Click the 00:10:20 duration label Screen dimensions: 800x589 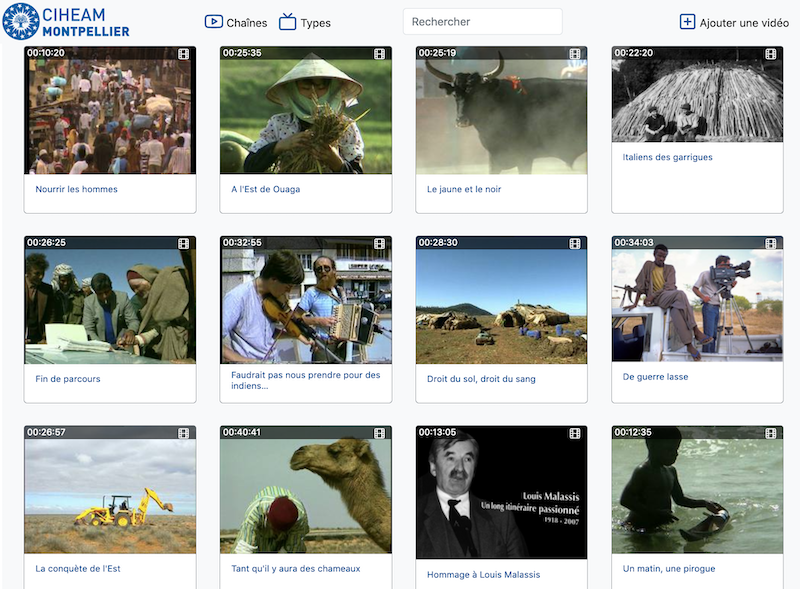click(46, 53)
